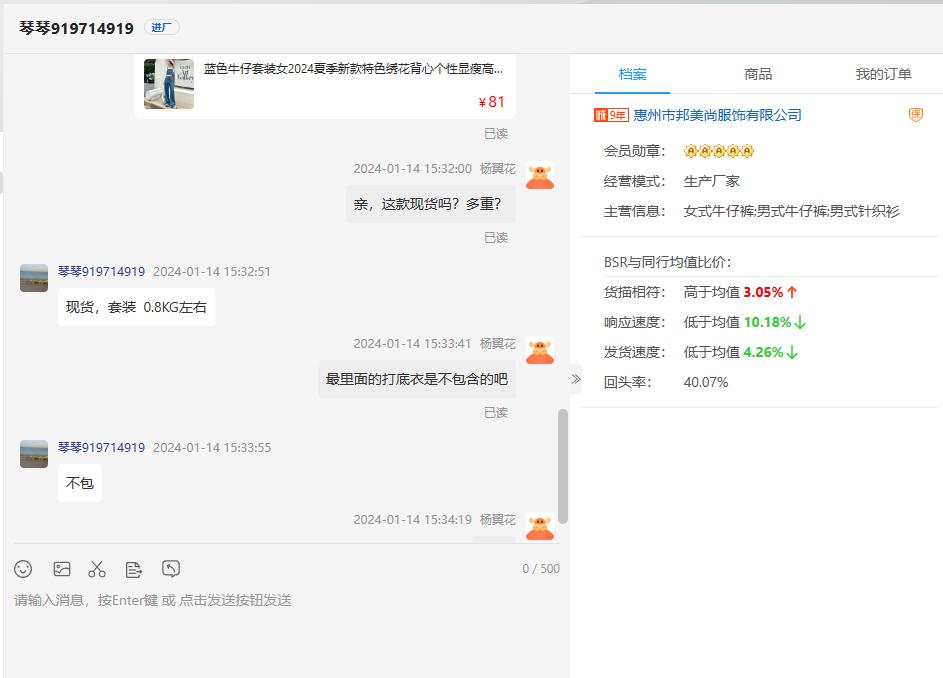The width and height of the screenshot is (943, 678).
Task: Switch to the 商品 tab
Action: (758, 74)
